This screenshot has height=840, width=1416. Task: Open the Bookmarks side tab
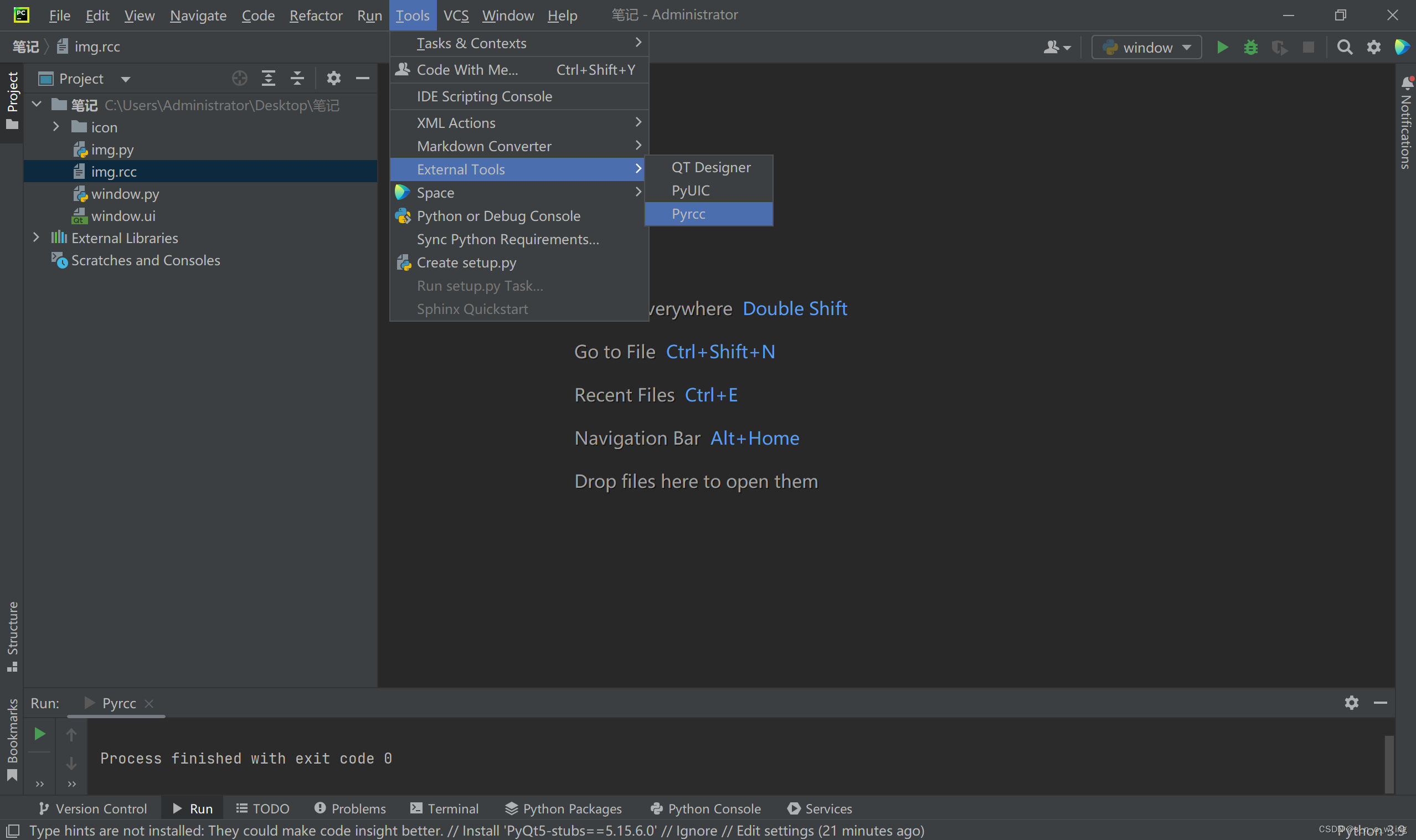point(12,739)
